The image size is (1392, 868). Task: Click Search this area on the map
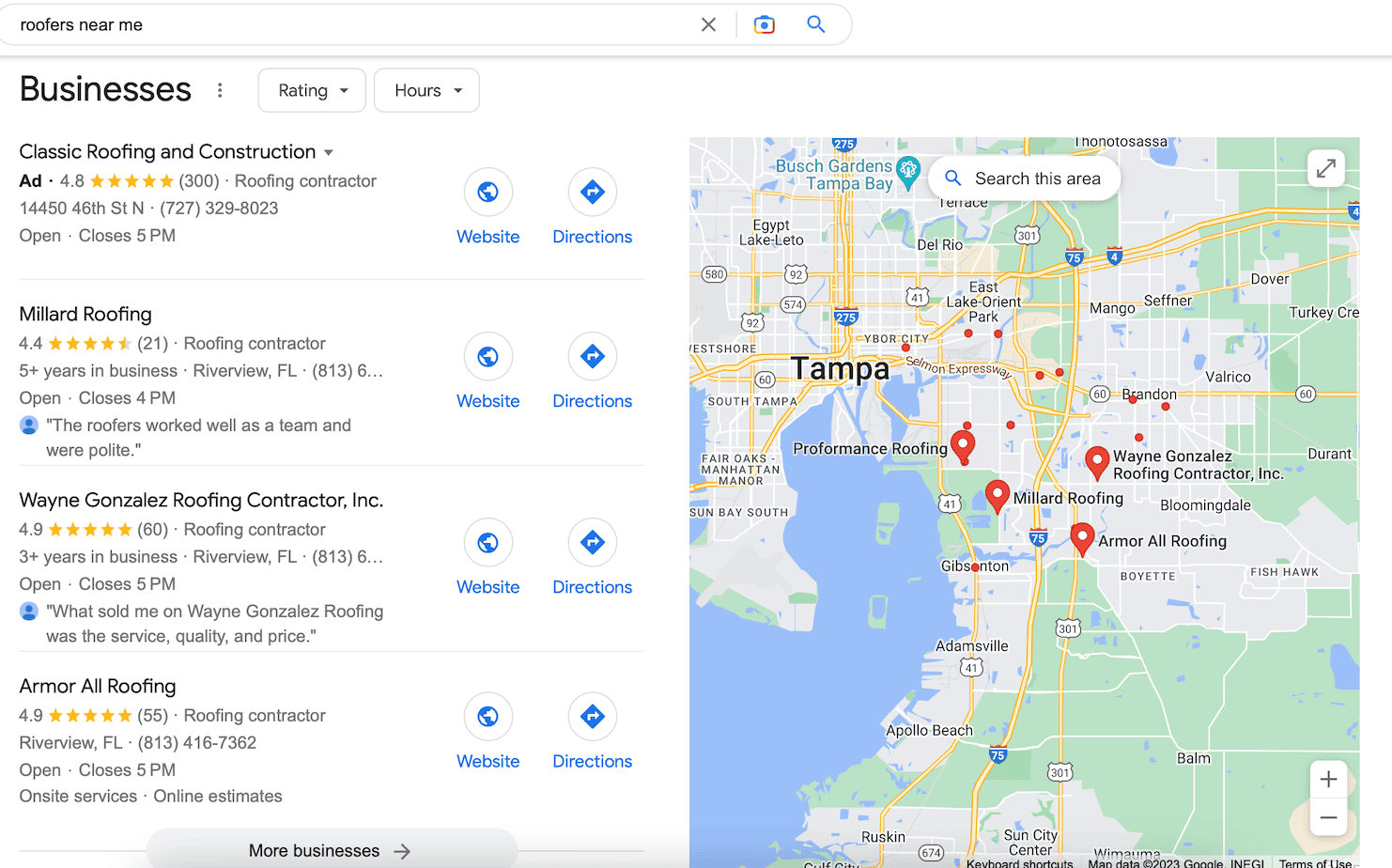coord(1024,178)
